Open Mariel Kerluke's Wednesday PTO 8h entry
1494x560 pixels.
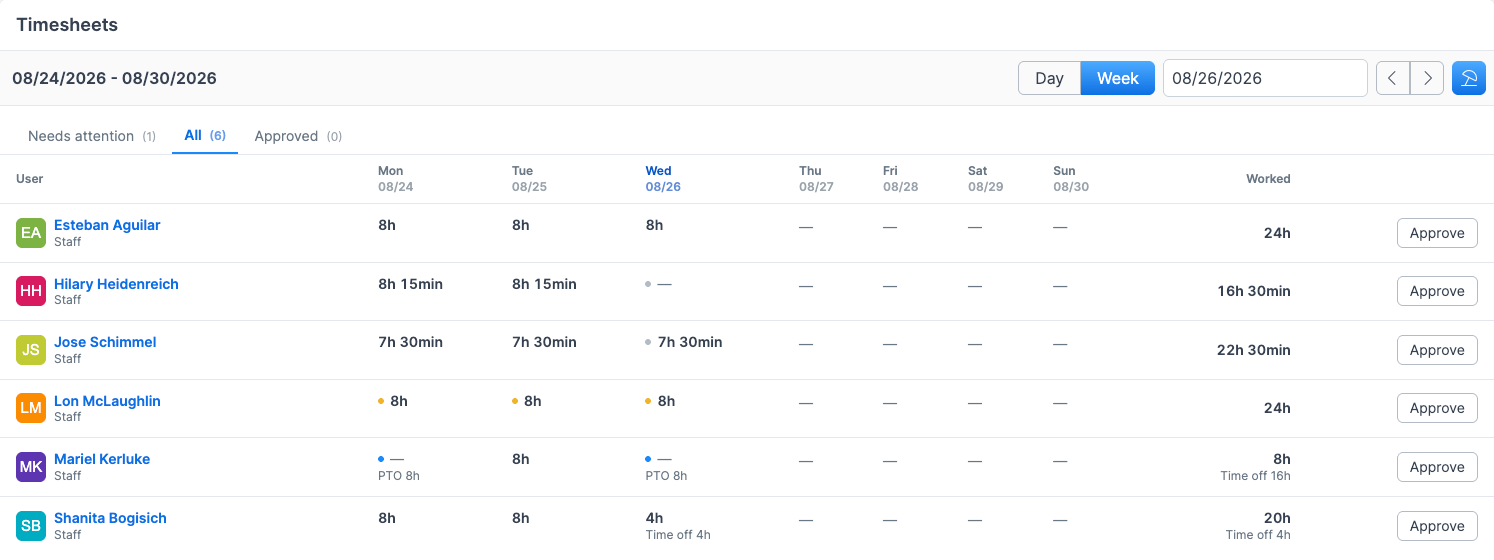667,467
